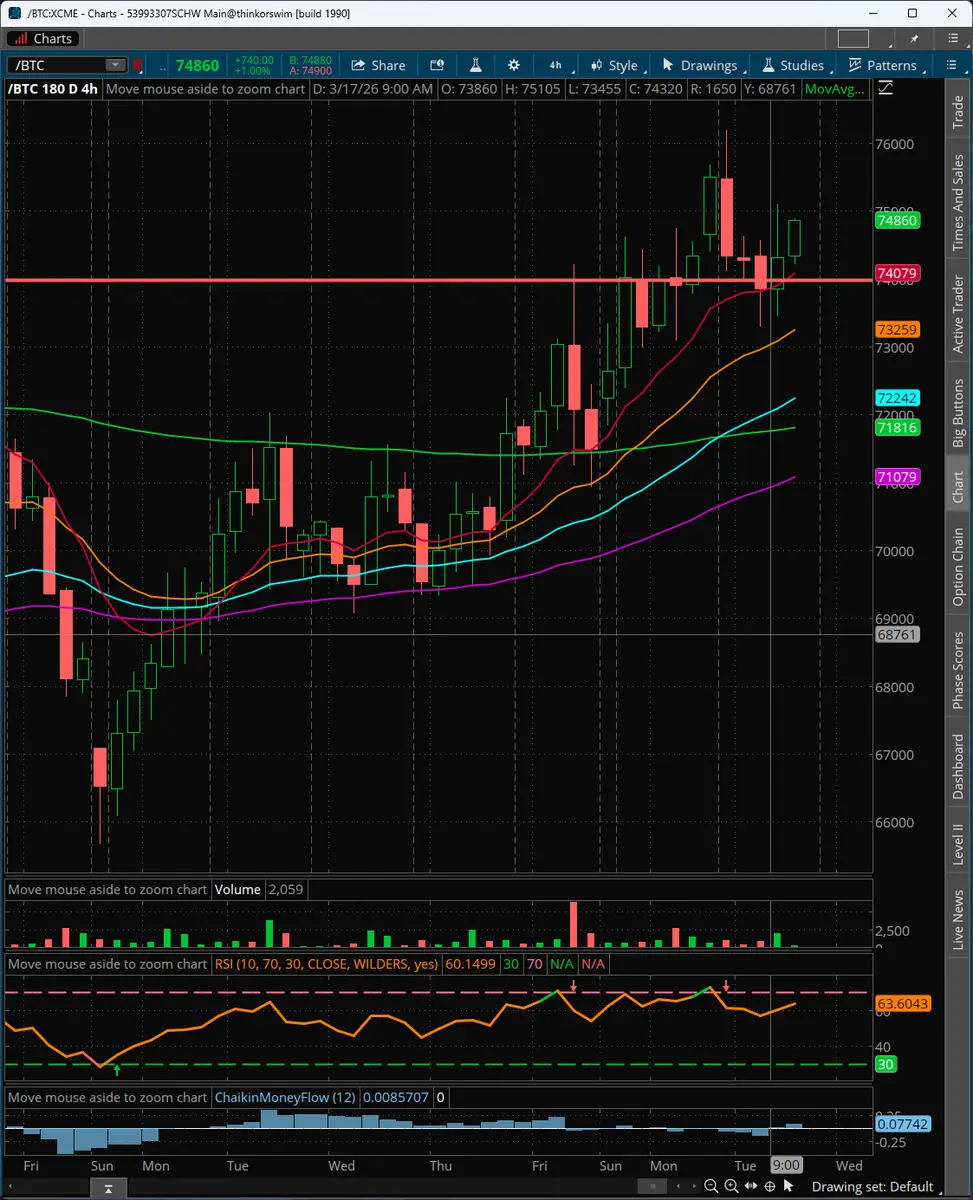Click the 73259 orange moving average label

point(897,329)
